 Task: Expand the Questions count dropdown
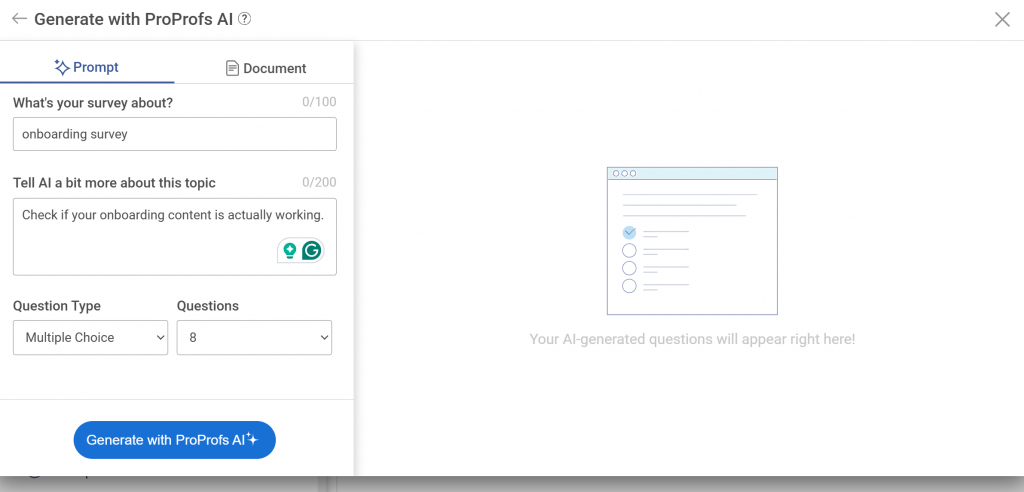254,338
